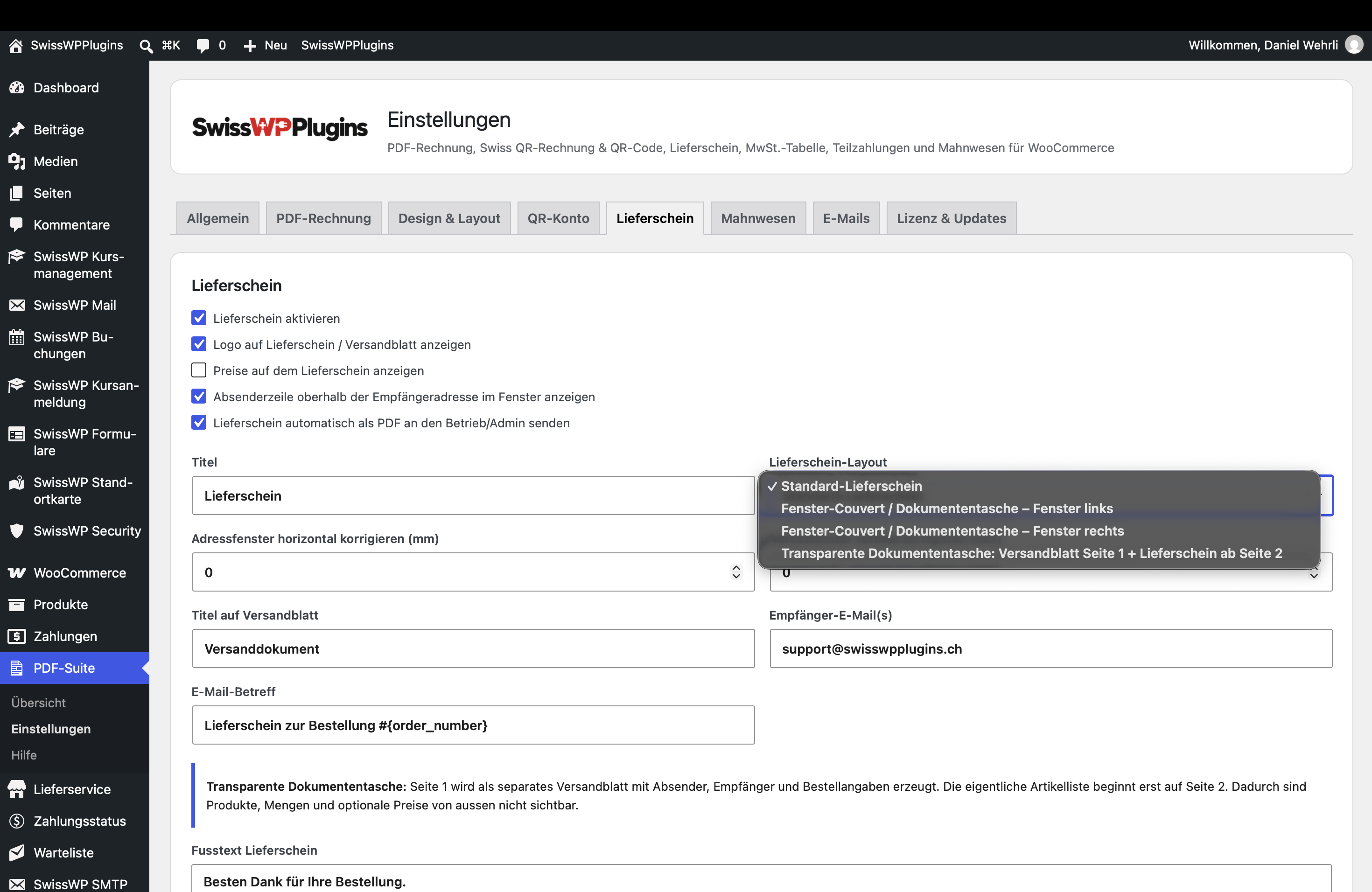Click the Medien media icon
This screenshot has height=892, width=1372.
[x=17, y=161]
